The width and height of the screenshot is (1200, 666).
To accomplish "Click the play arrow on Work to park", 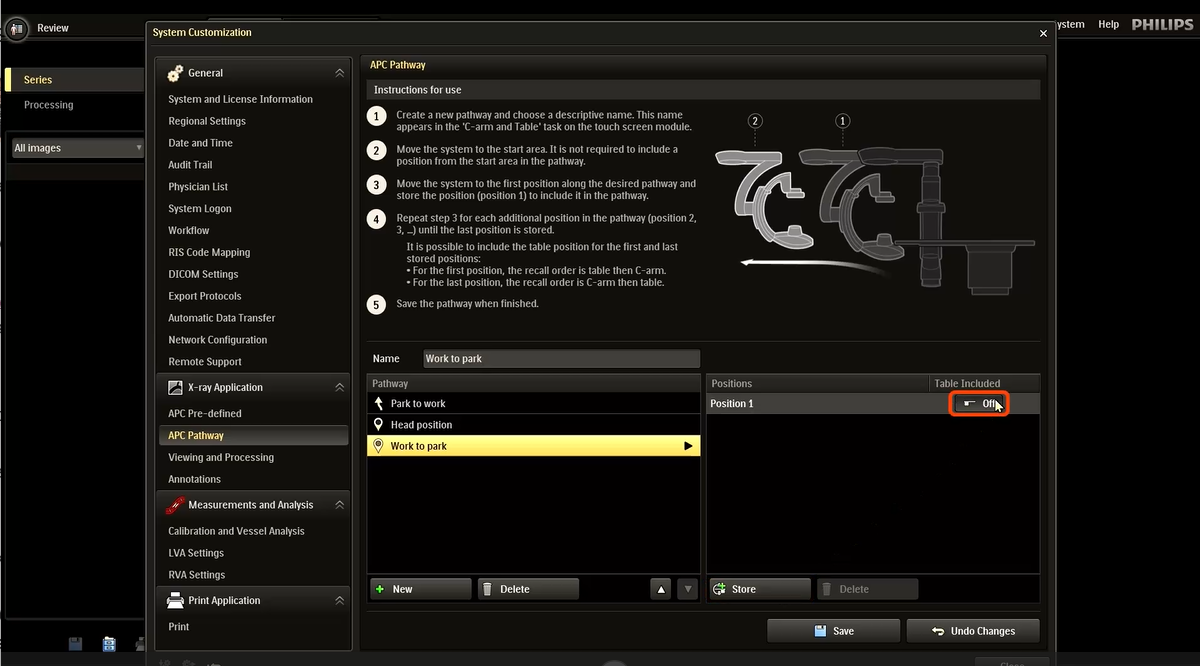I will point(688,446).
